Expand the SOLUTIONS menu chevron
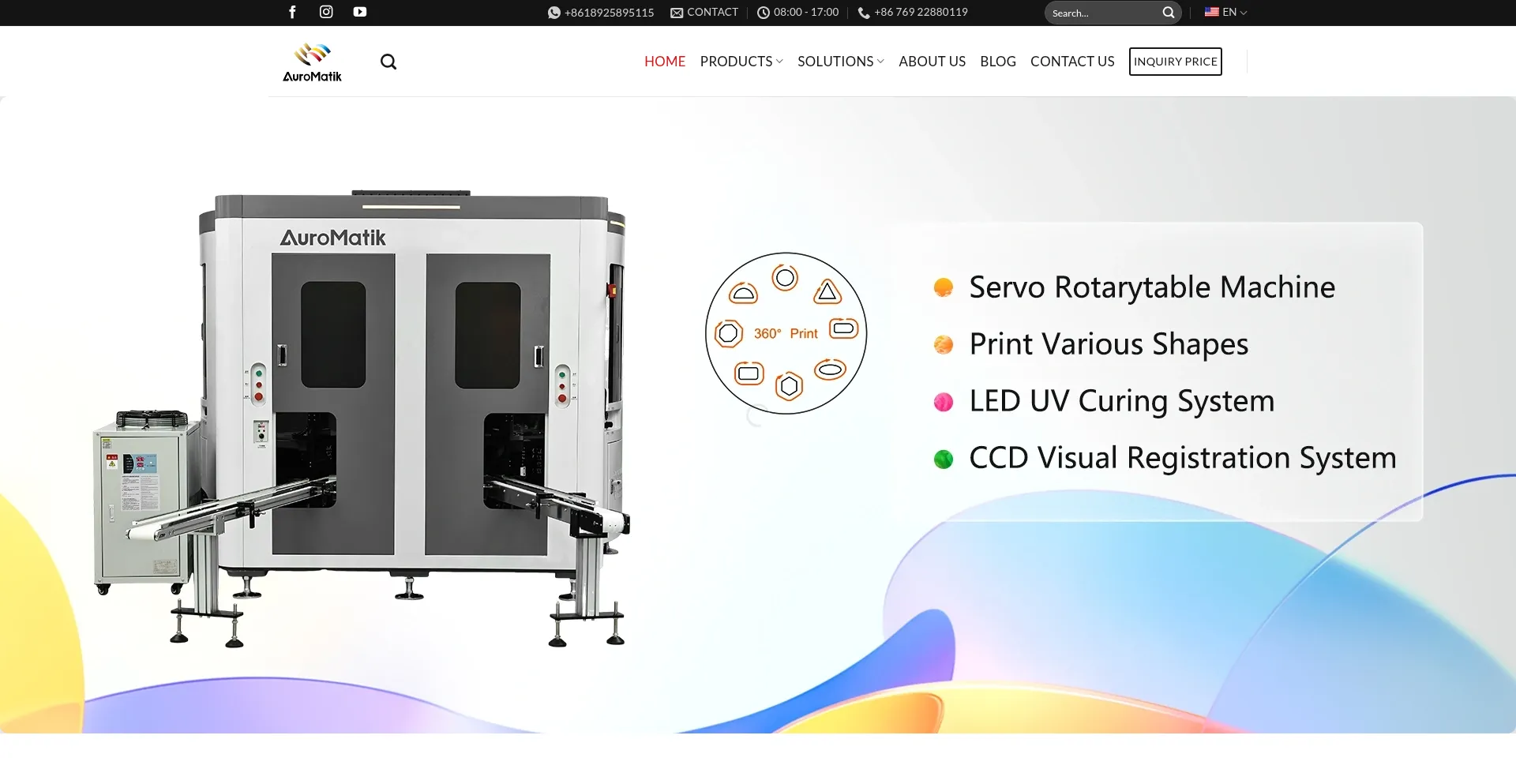1516x784 pixels. (880, 62)
